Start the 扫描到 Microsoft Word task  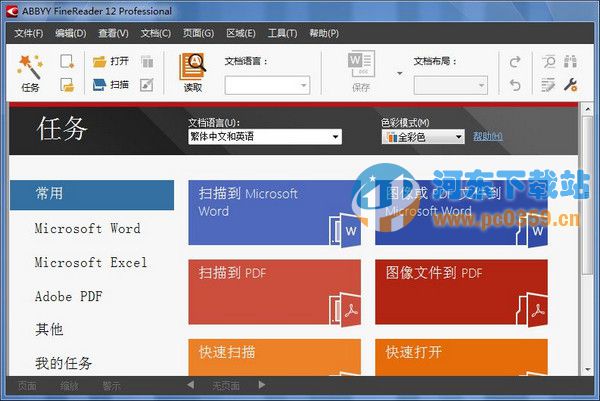[x=274, y=213]
